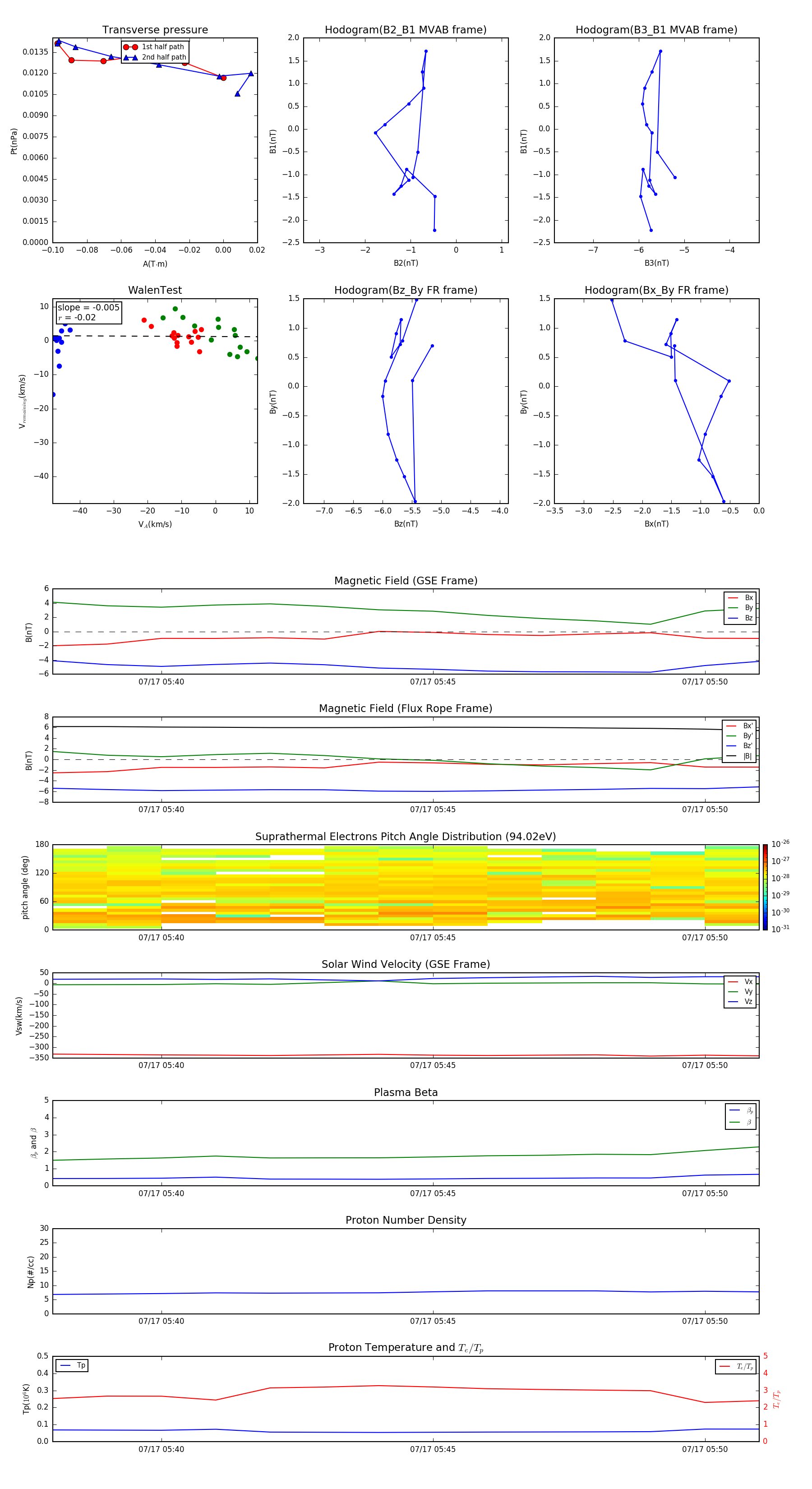Click the red "Te/Tp" right-side axis label
Image resolution: width=812 pixels, height=1489 pixels.
777,1399
